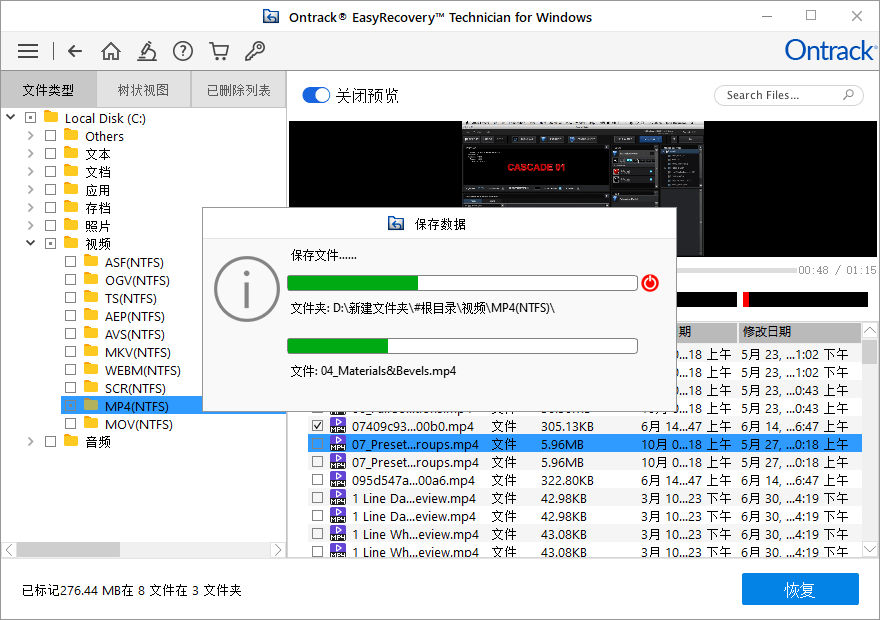This screenshot has width=880, height=620.
Task: Click MP4 icon of 095d547a...00a6.mp4
Action: point(338,480)
